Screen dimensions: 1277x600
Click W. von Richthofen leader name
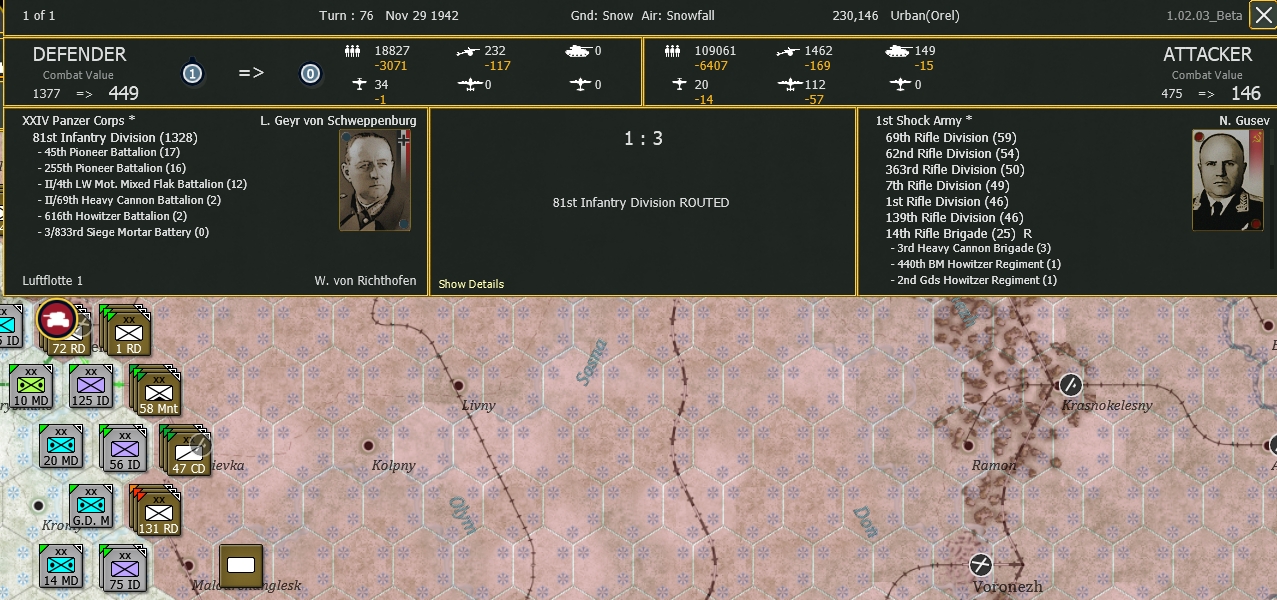pos(365,281)
